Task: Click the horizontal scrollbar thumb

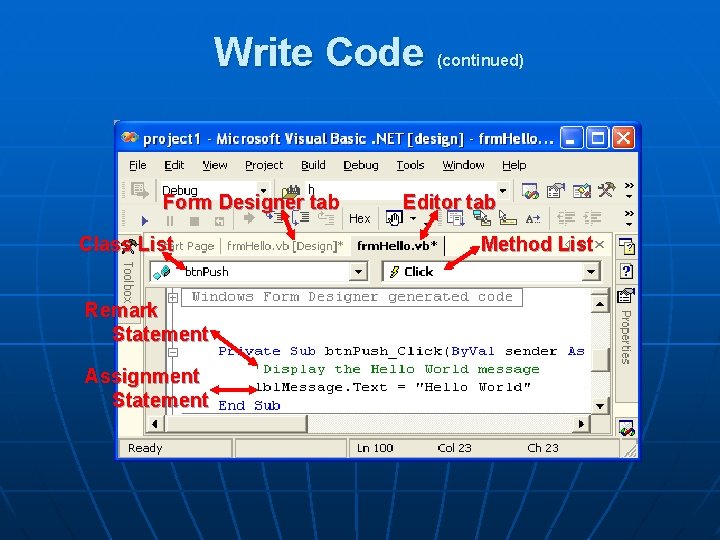Action: pos(236,424)
